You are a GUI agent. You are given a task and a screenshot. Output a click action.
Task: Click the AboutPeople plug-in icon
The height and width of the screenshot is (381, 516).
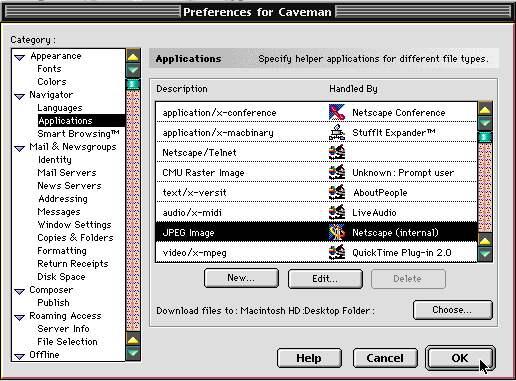coord(337,192)
